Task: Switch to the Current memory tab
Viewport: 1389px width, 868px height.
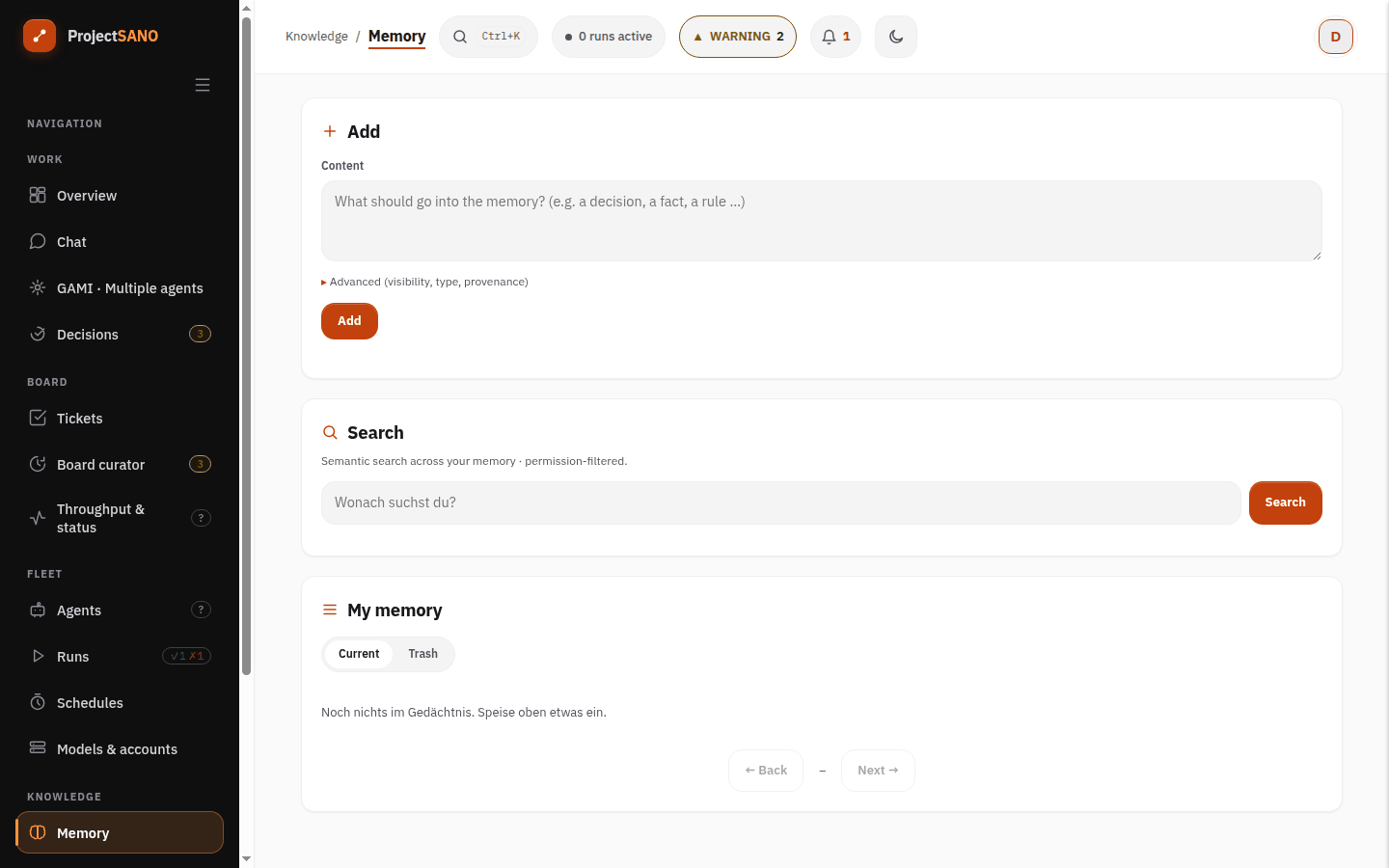Action: [x=359, y=654]
